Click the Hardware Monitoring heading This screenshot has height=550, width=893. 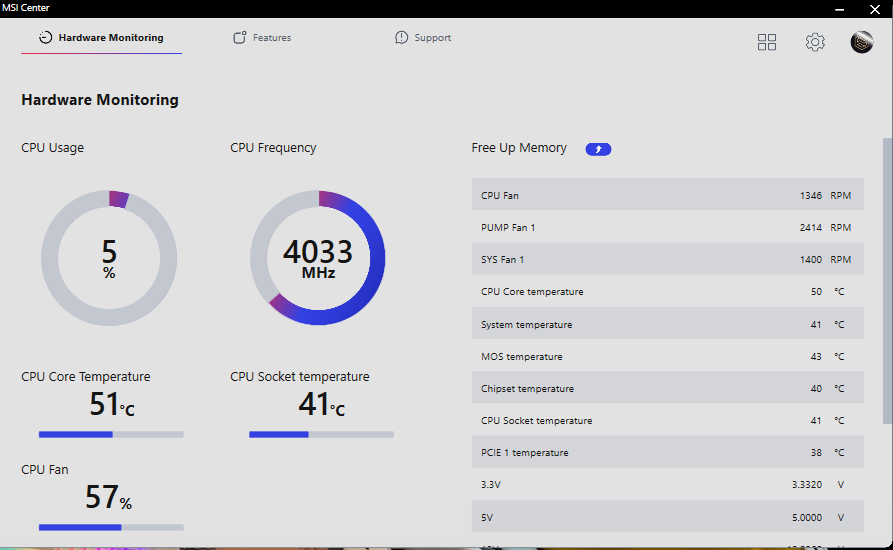(100, 100)
